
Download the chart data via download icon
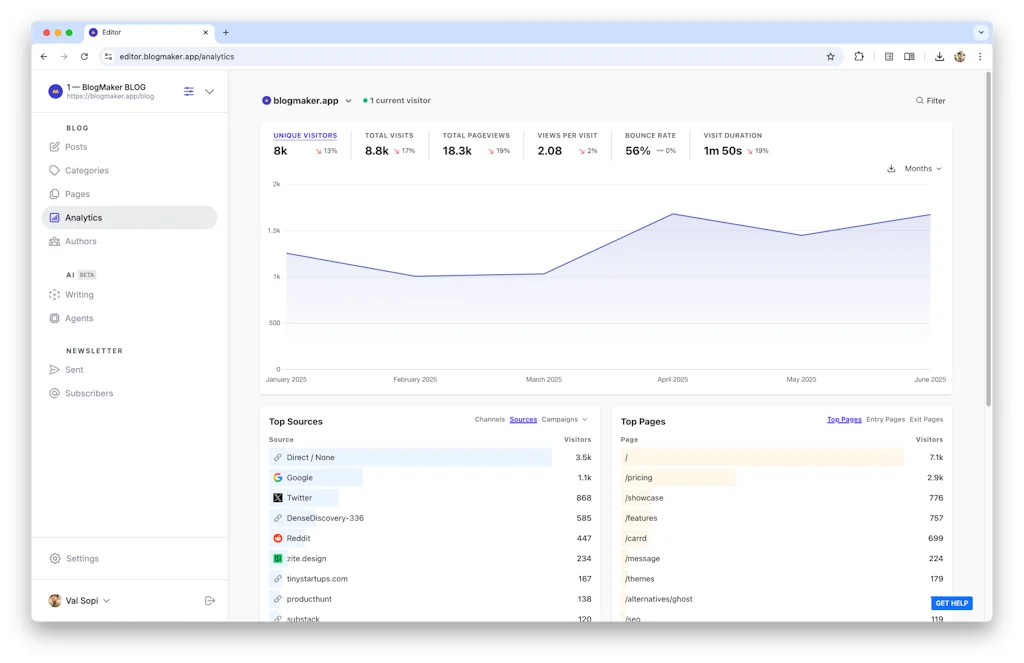click(x=891, y=169)
